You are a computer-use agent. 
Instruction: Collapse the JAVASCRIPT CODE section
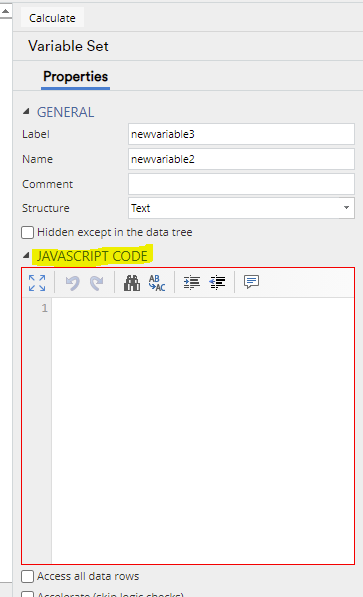pyautogui.click(x=26, y=255)
